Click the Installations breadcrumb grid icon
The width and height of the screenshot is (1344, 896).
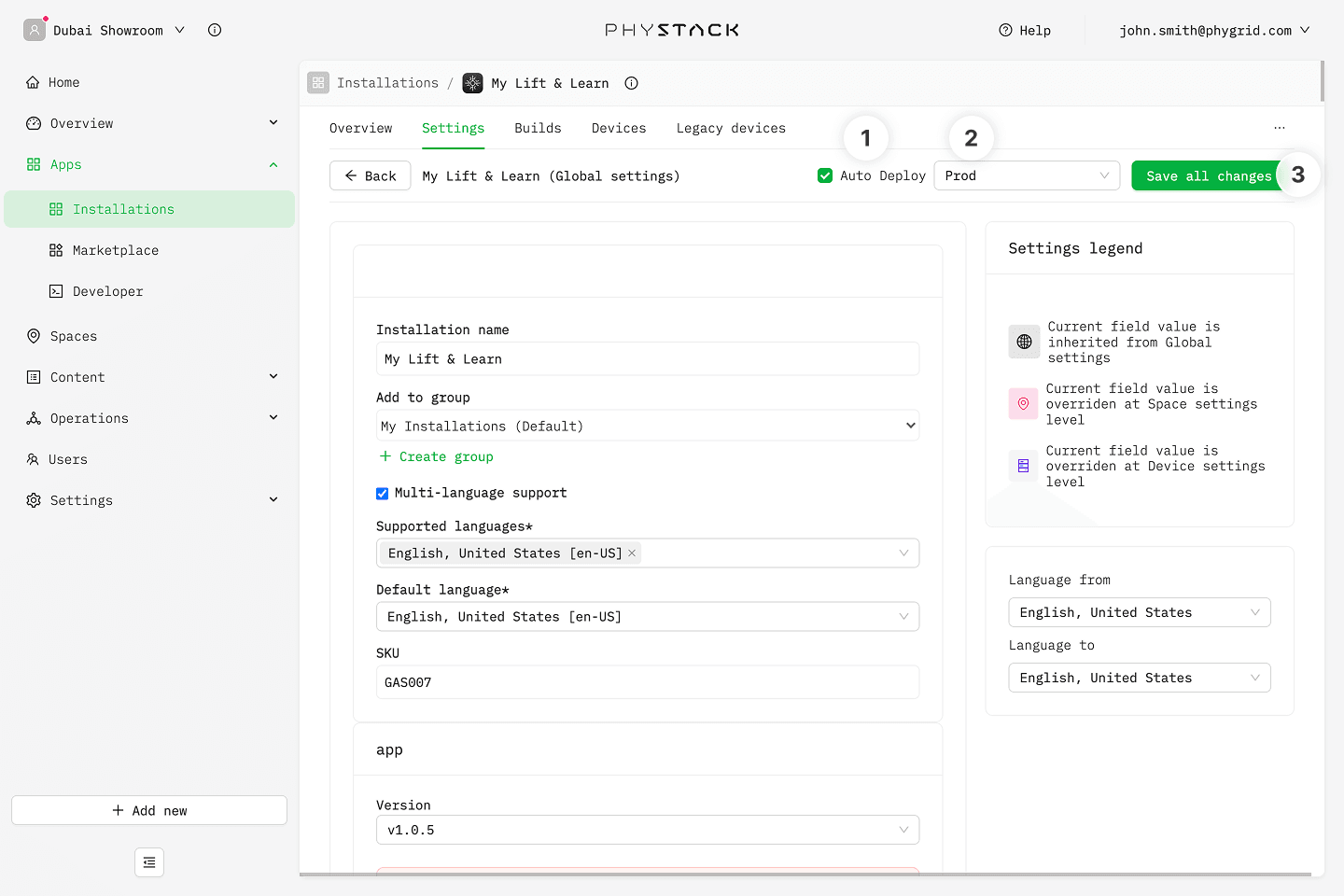tap(318, 83)
